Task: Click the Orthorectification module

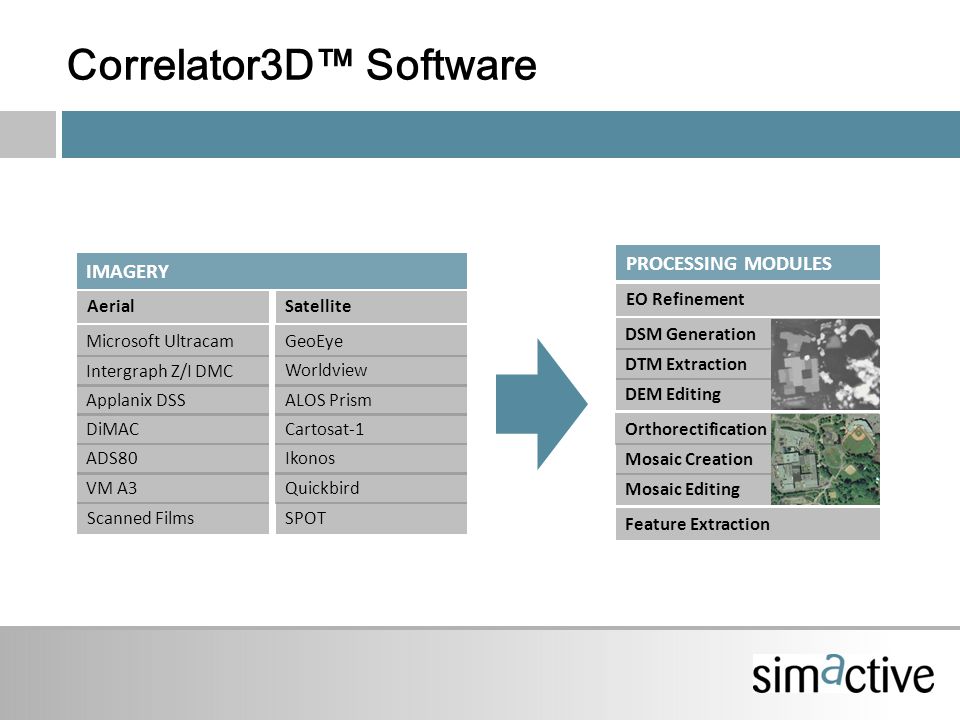Action: (x=693, y=429)
